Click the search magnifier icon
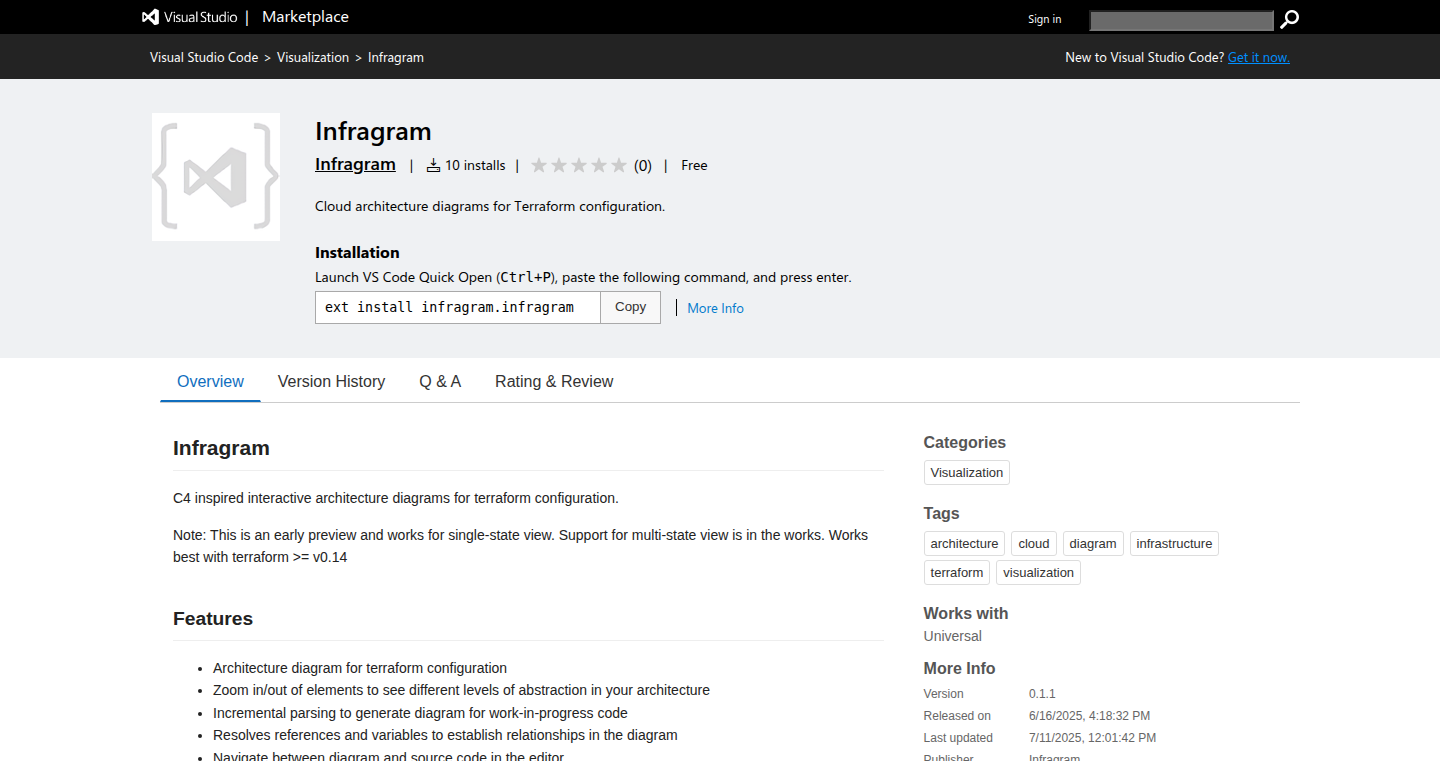Screen dimensions: 1440x761 (1290, 19)
